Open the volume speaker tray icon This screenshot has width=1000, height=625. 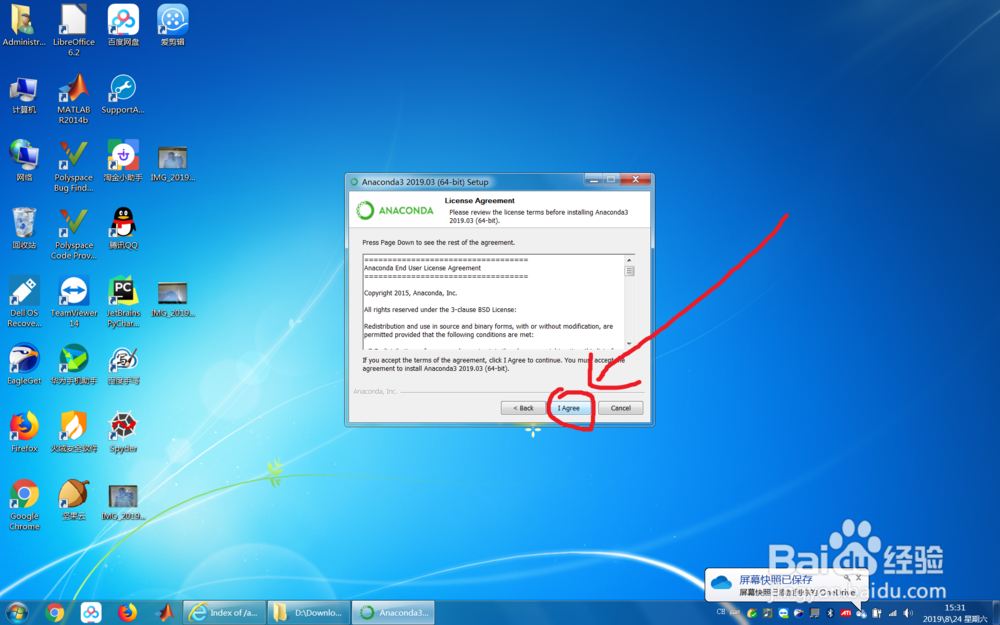pos(908,613)
